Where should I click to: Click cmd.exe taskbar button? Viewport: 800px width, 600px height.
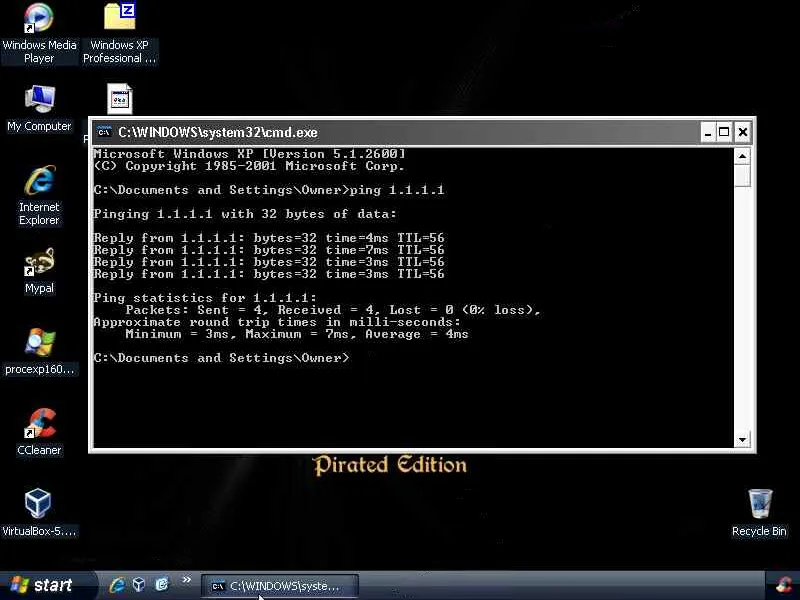[x=280, y=586]
